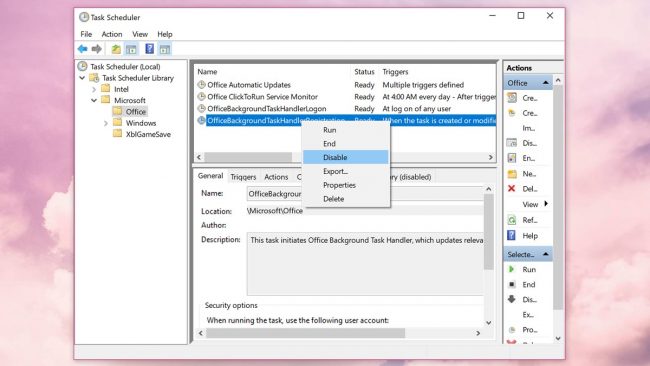650x366 pixels.
Task: Select the Office ClickToRun Service Monitor row
Action: click(x=345, y=97)
